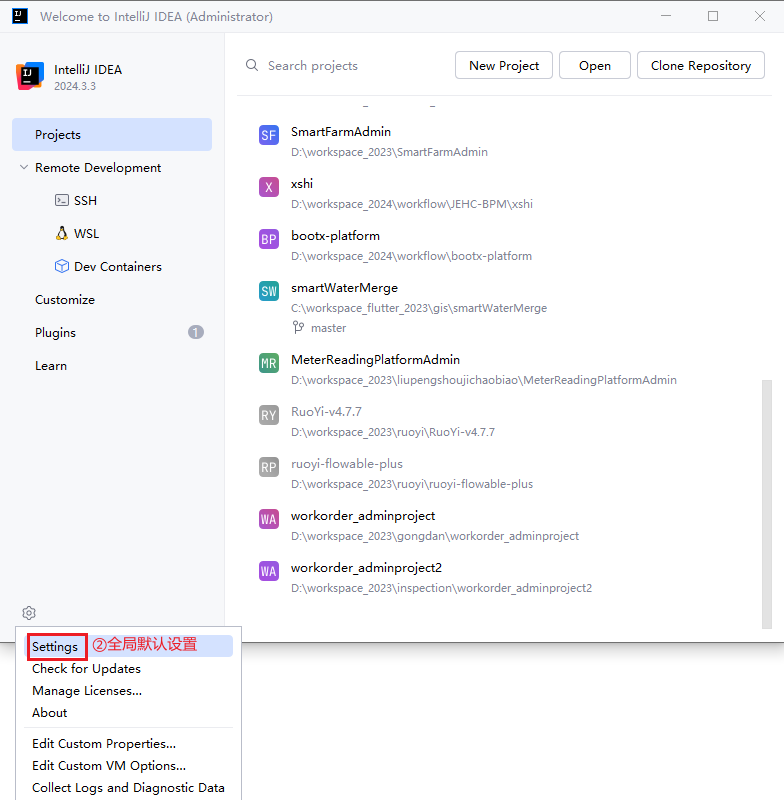
Task: Open the RuoYi-v4.7.7 project
Action: [326, 412]
